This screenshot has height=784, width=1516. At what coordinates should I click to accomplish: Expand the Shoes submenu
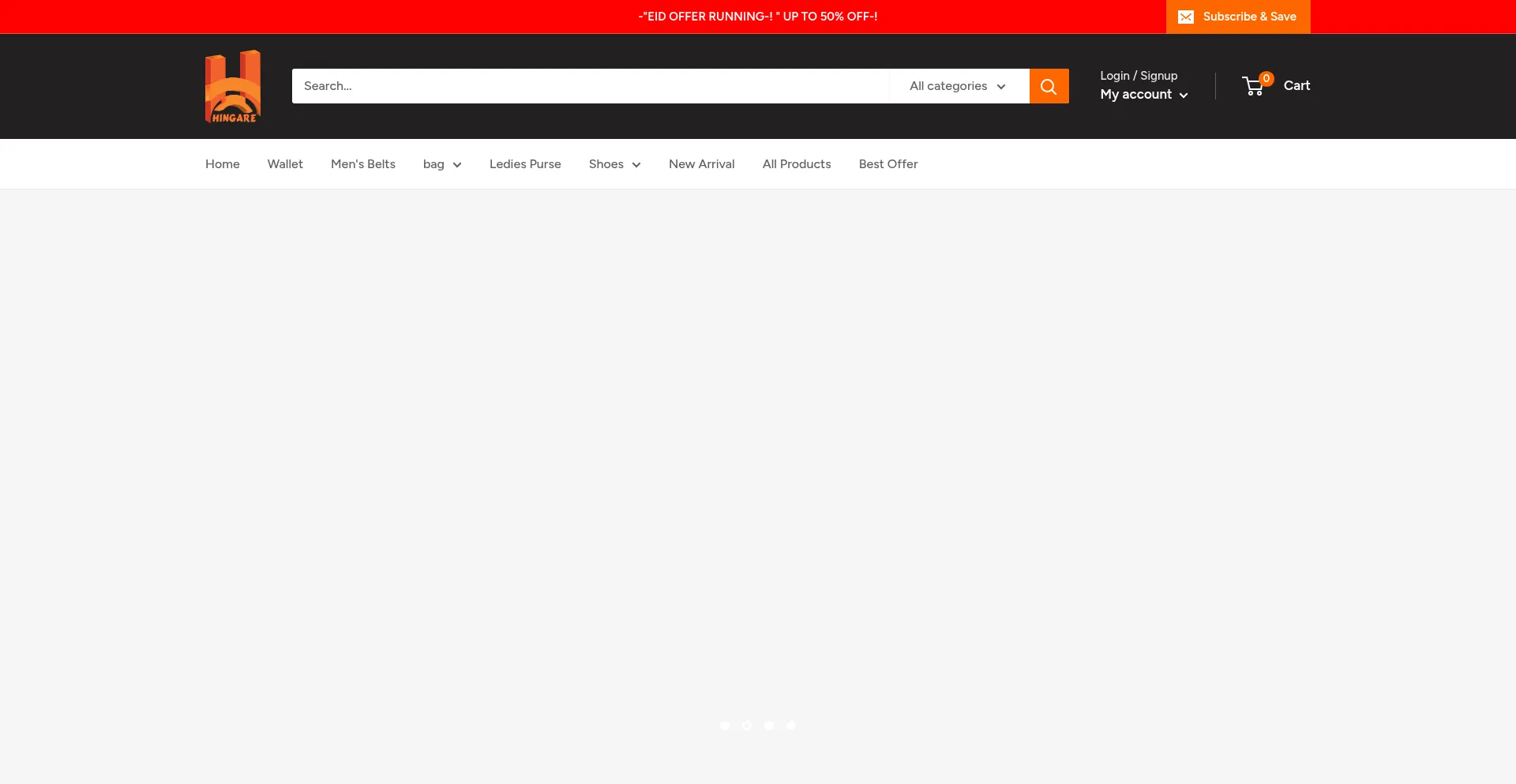tap(614, 164)
